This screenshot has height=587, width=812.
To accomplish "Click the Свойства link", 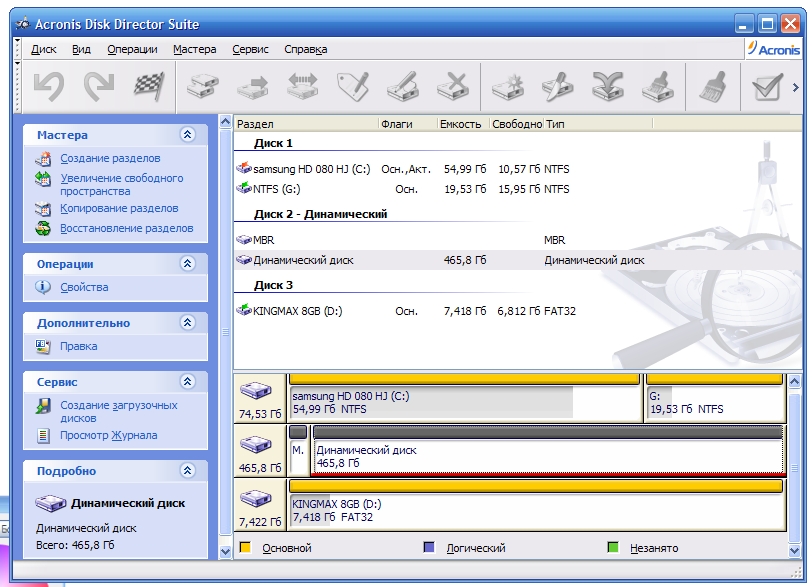I will [84, 287].
